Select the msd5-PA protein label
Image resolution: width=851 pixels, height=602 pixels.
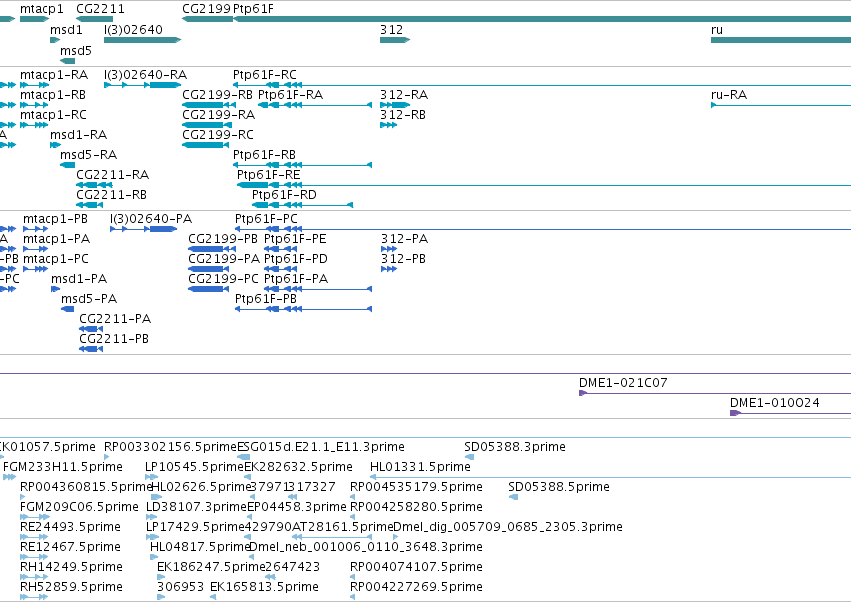click(88, 300)
